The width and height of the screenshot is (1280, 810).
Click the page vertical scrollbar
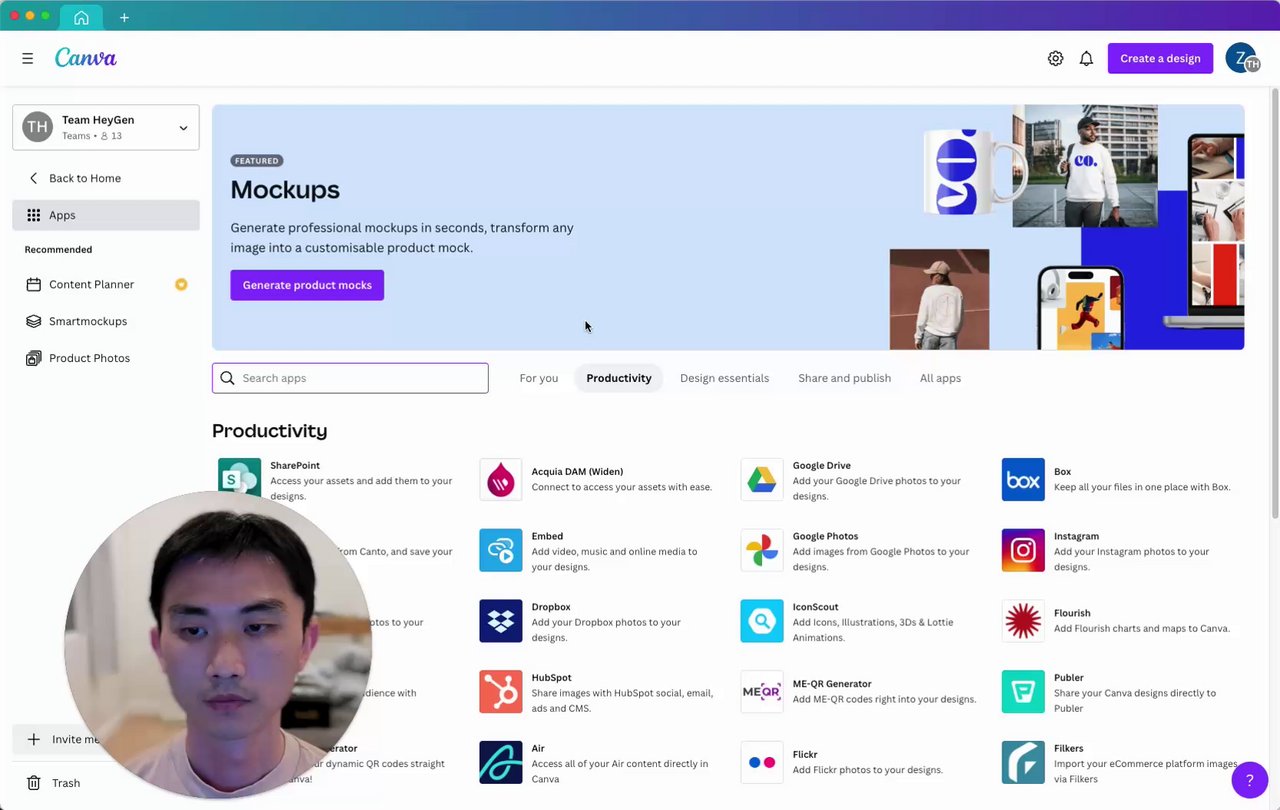1275,303
